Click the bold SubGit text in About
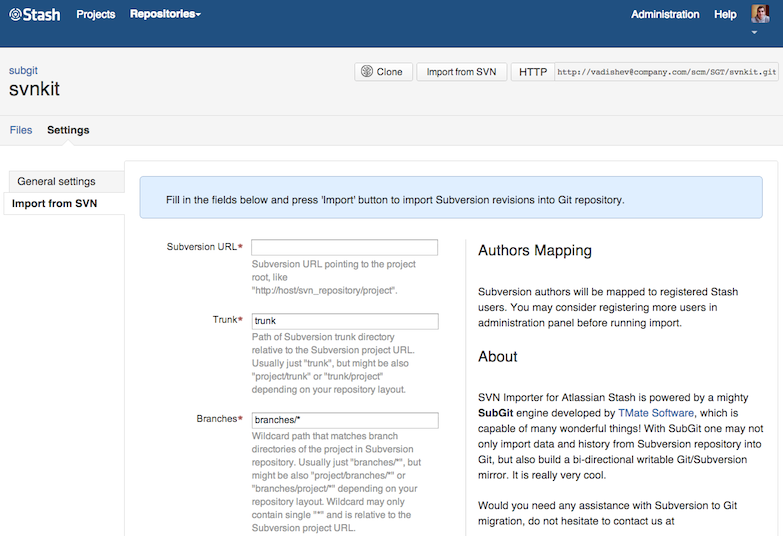783x536 pixels. tap(495, 413)
